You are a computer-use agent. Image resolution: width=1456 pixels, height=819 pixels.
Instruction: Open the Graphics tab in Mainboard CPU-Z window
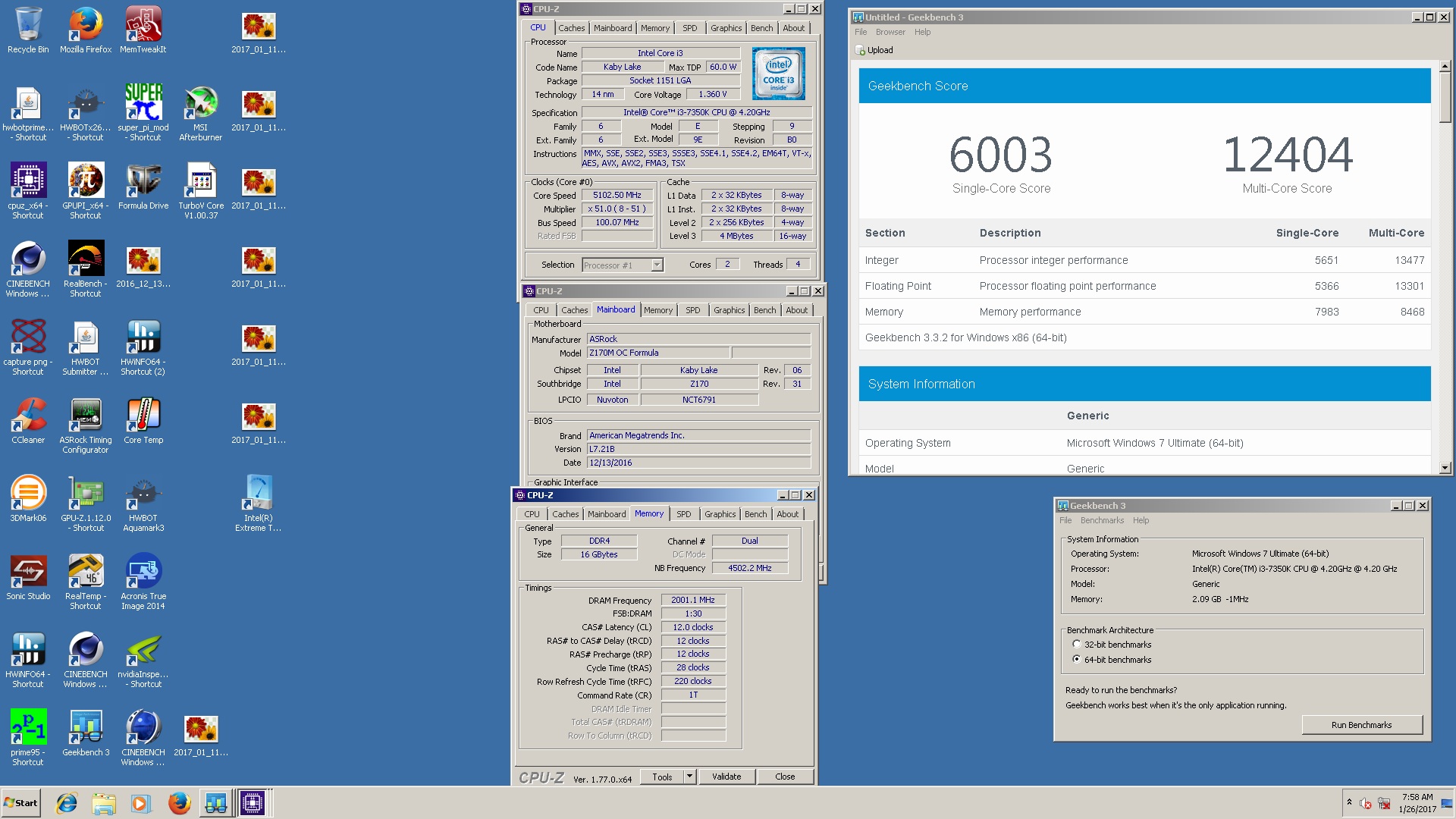(729, 310)
